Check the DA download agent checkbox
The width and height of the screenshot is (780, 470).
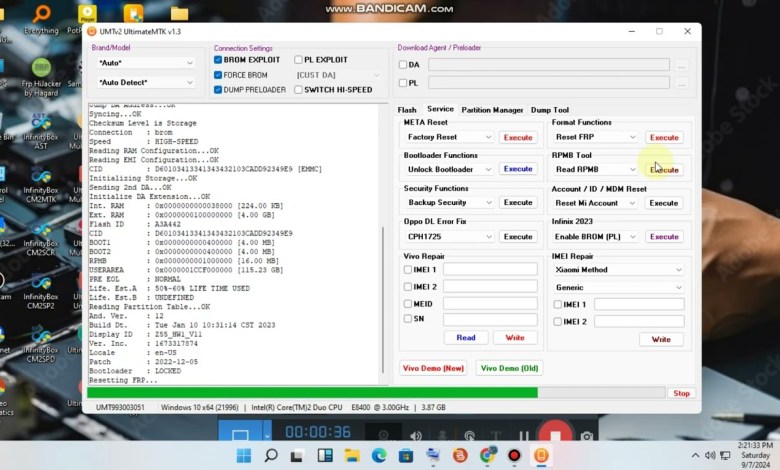[x=403, y=65]
